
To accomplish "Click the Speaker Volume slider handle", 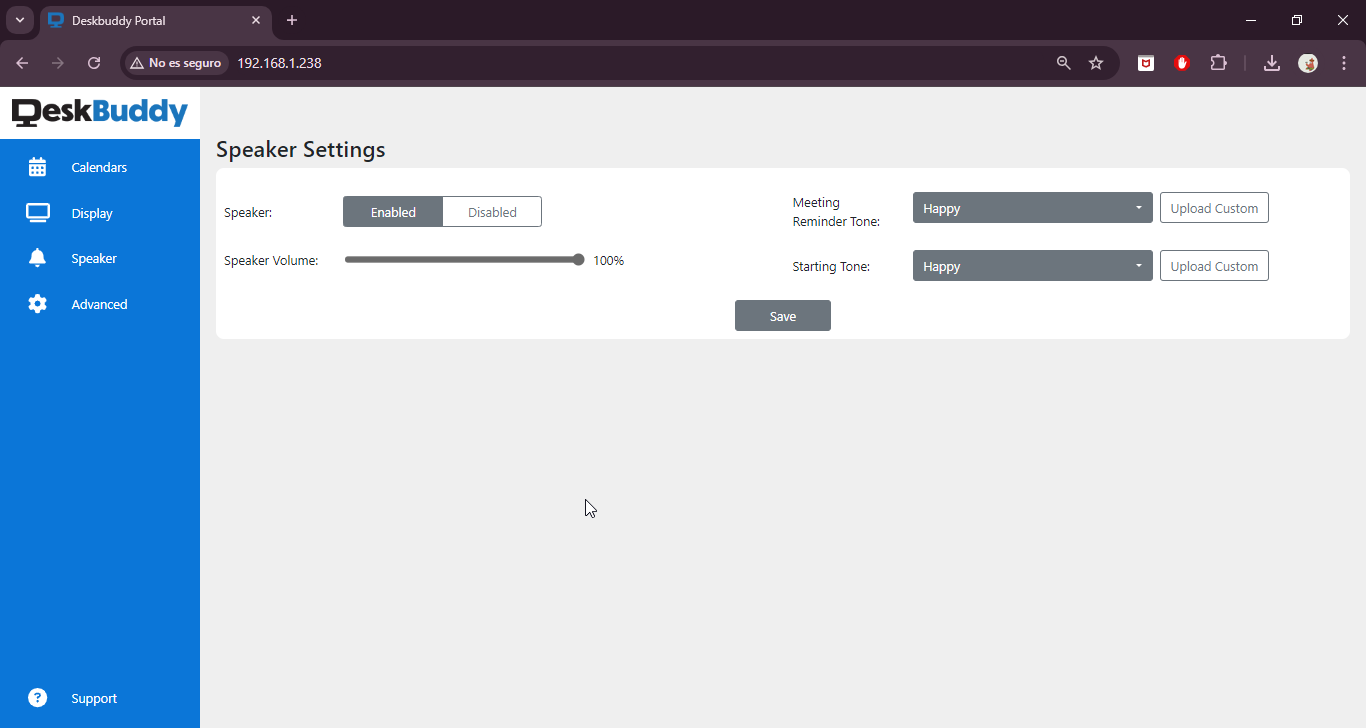I will (x=579, y=260).
